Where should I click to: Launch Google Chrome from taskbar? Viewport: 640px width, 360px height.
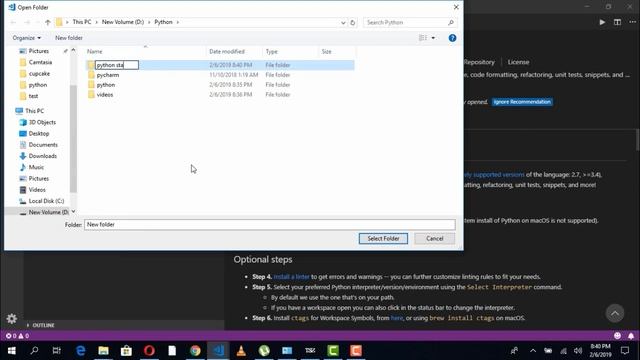pos(195,351)
